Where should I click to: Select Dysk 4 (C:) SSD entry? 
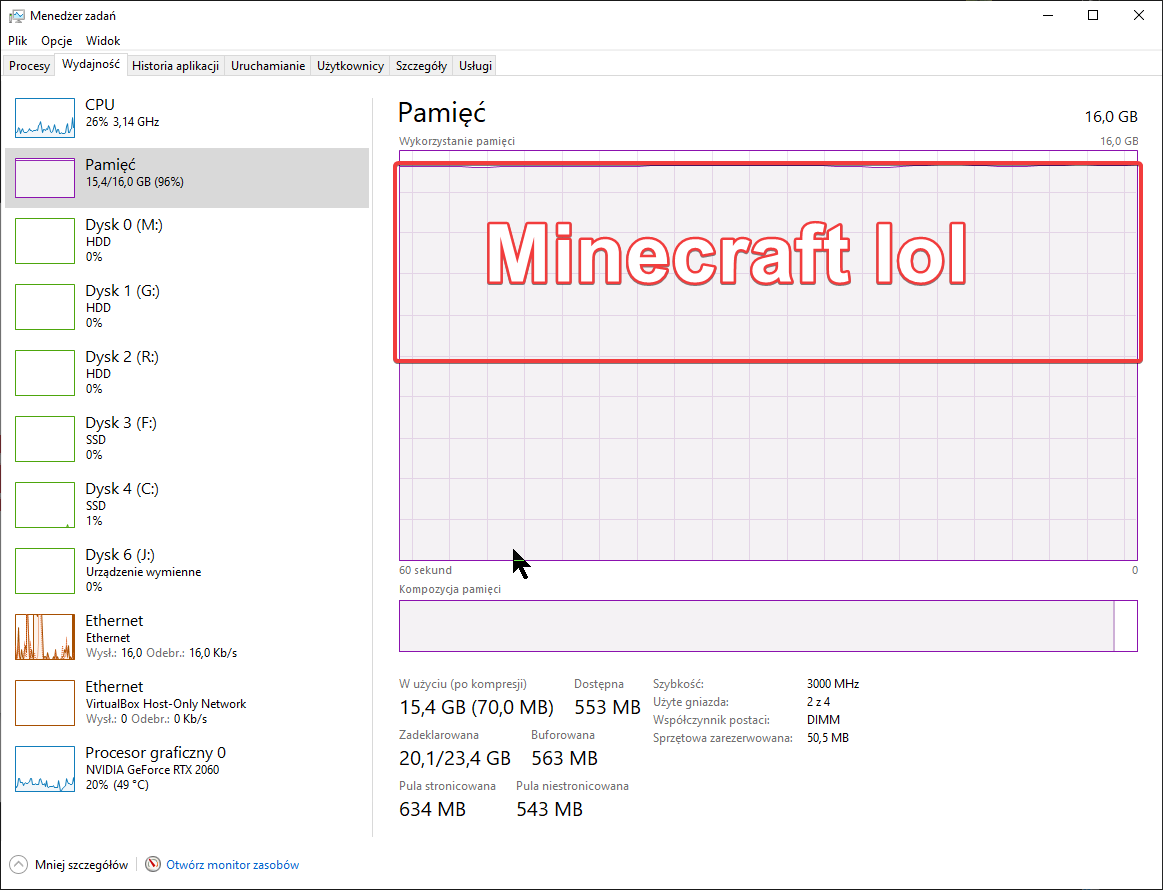coord(121,504)
